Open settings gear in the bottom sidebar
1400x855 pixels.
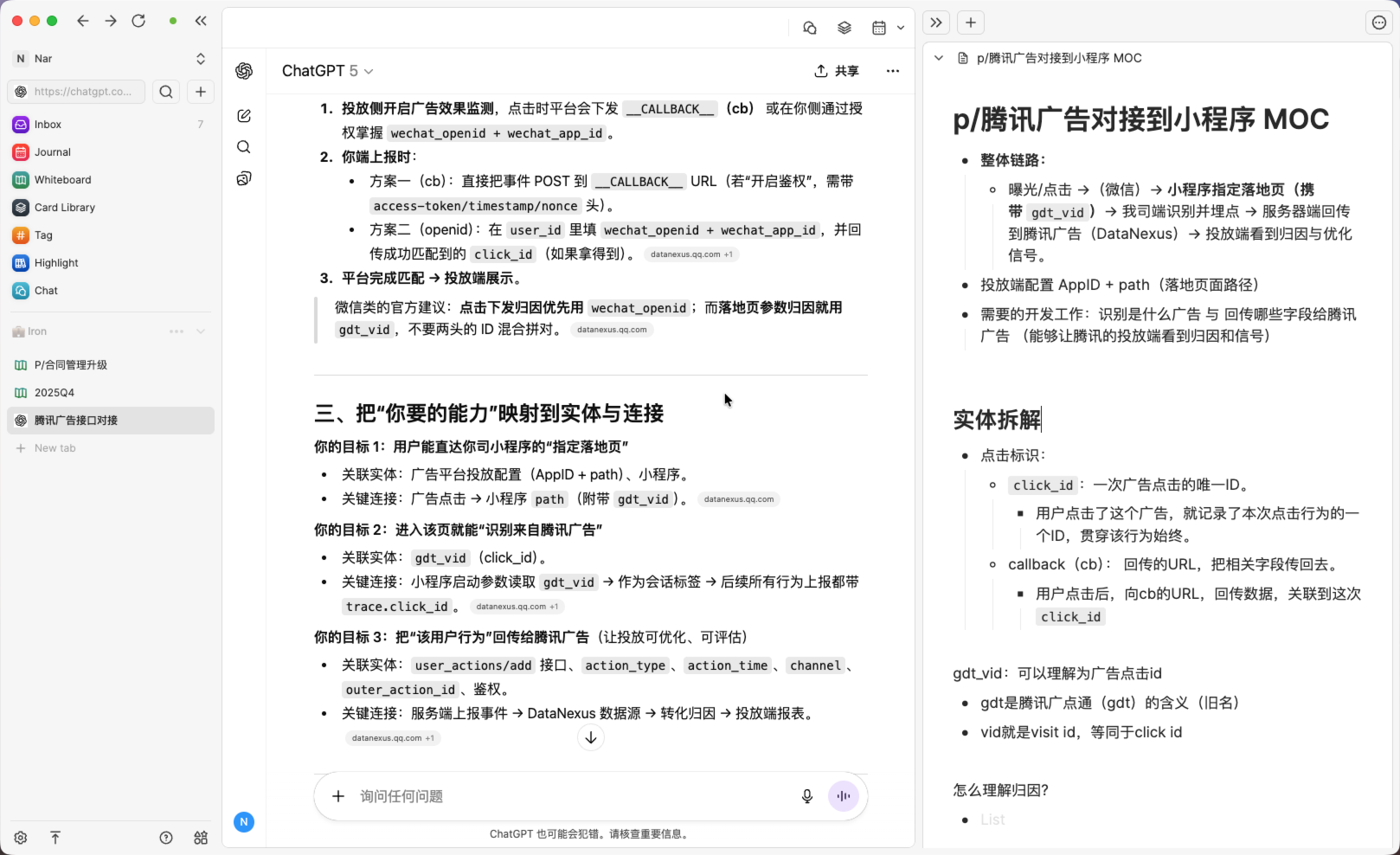tap(21, 838)
